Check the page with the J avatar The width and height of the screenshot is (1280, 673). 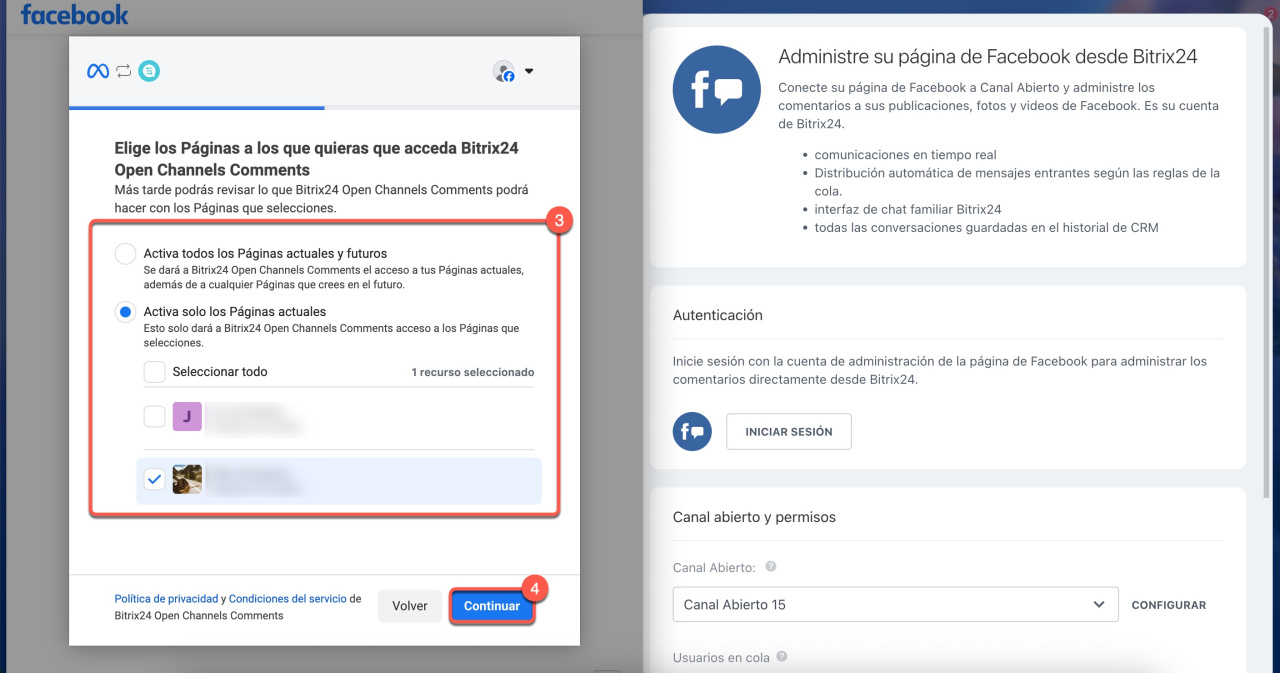click(x=154, y=416)
